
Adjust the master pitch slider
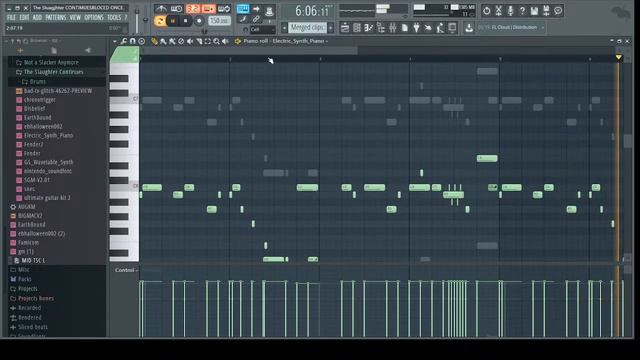(x=145, y=20)
